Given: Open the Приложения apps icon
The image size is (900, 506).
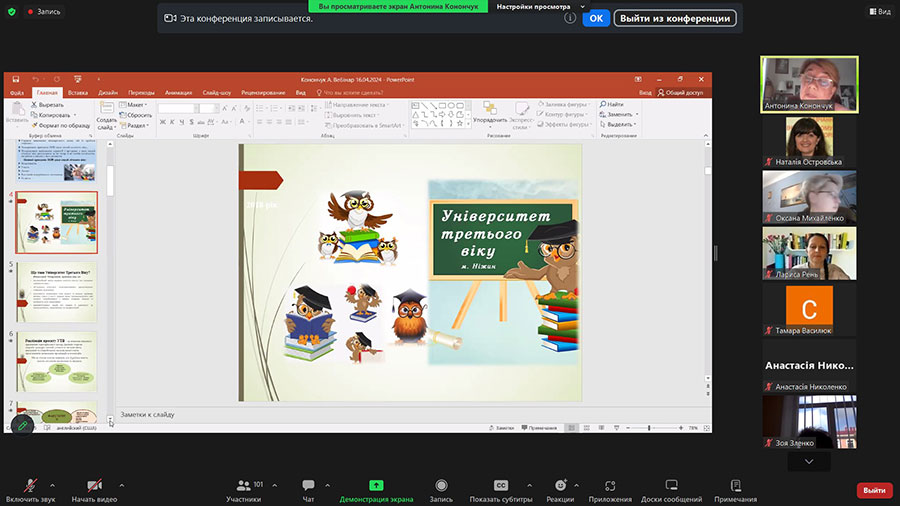Looking at the screenshot, I should 610,486.
